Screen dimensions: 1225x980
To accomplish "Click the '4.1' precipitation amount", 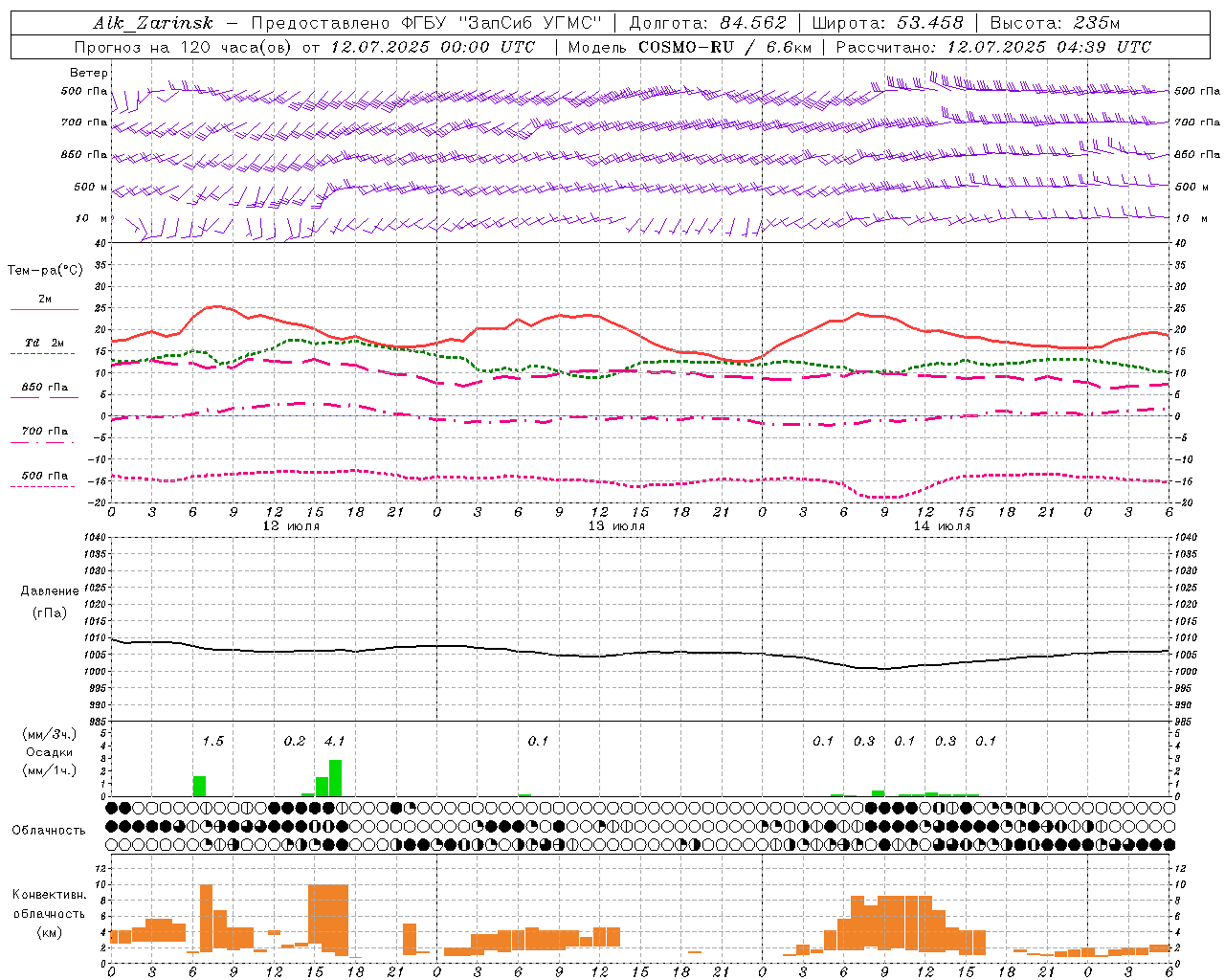I will (334, 741).
